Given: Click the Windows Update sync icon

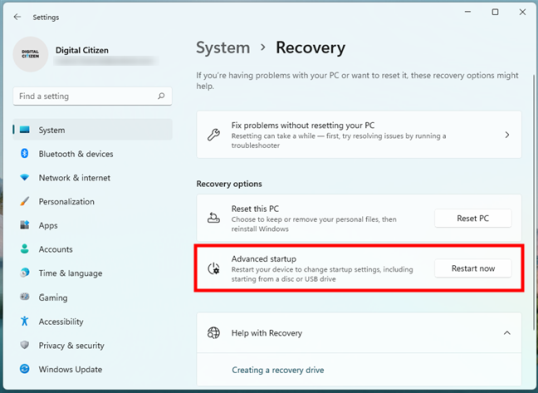Looking at the screenshot, I should click(25, 369).
